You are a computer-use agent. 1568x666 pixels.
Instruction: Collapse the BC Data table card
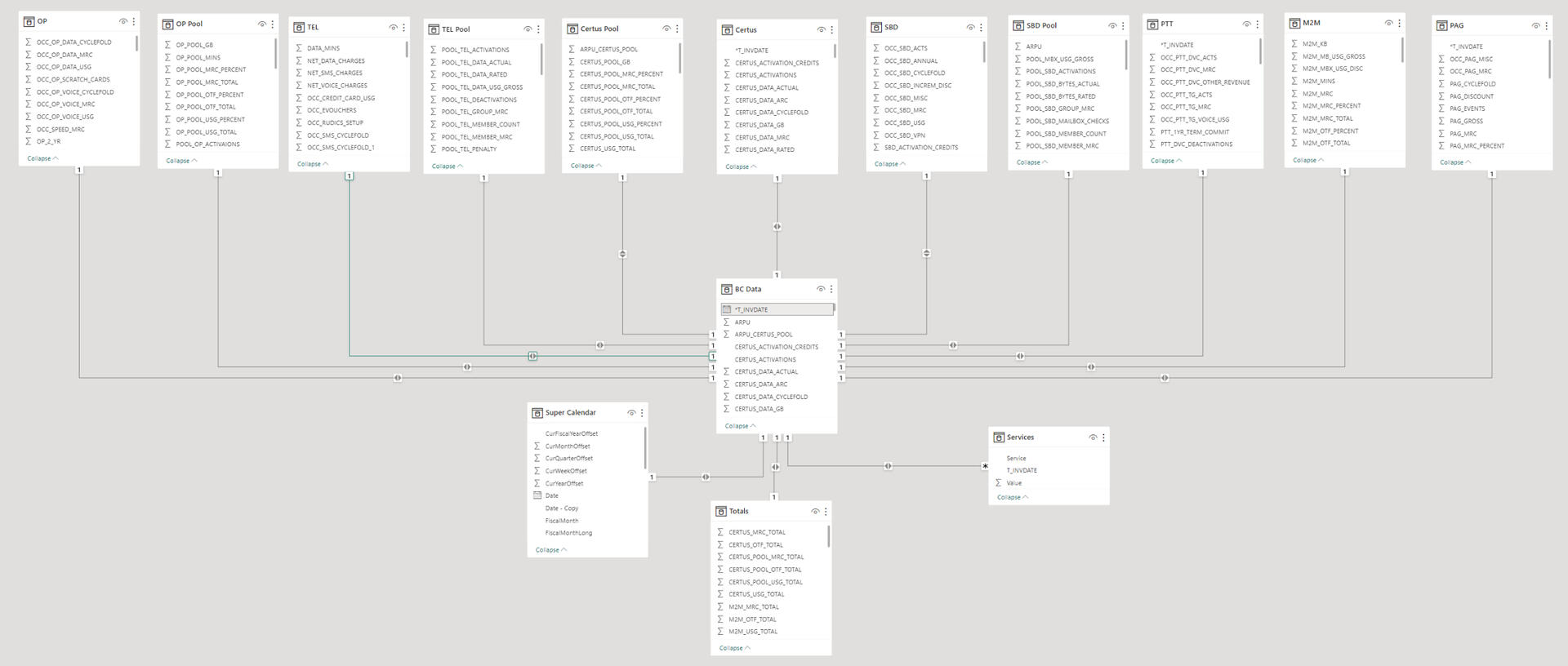(x=740, y=426)
